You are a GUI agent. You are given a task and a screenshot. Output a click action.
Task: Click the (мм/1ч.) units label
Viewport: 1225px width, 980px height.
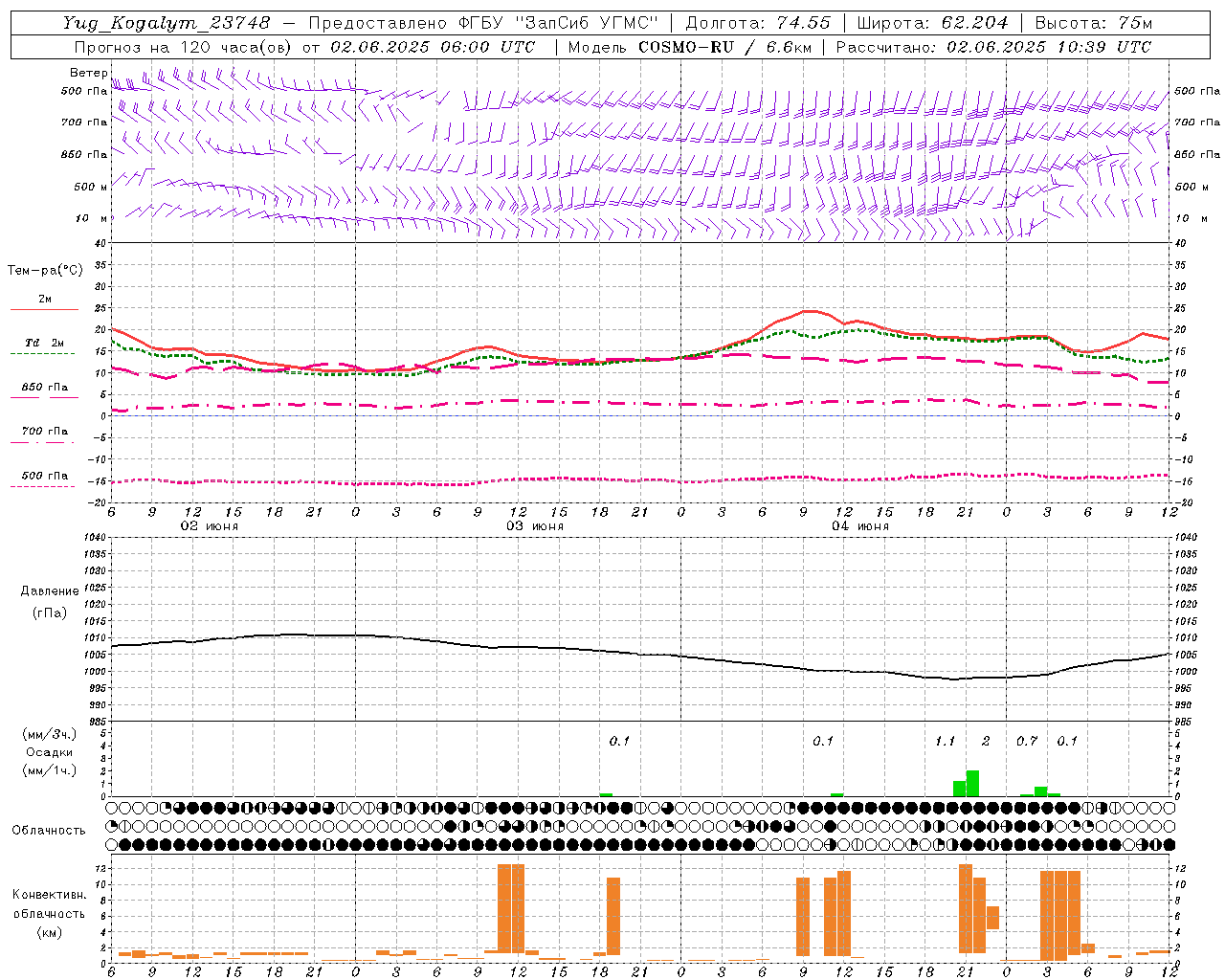tap(50, 769)
